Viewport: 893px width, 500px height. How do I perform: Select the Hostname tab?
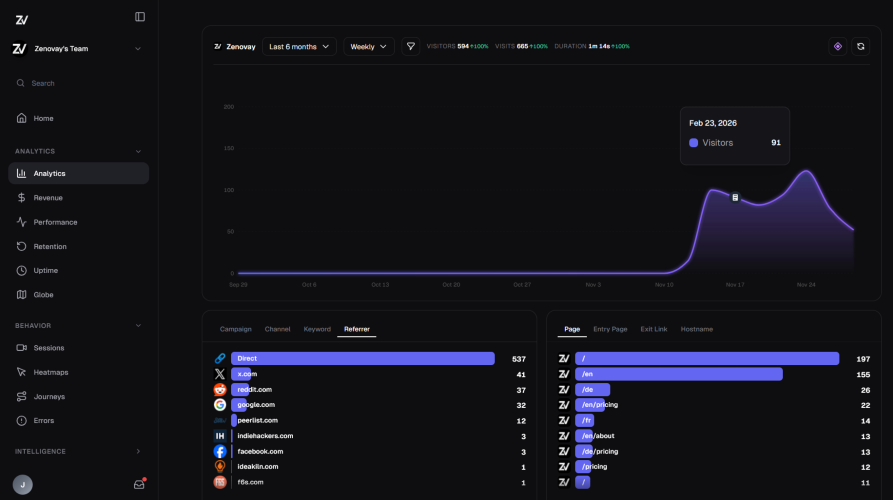pyautogui.click(x=697, y=329)
